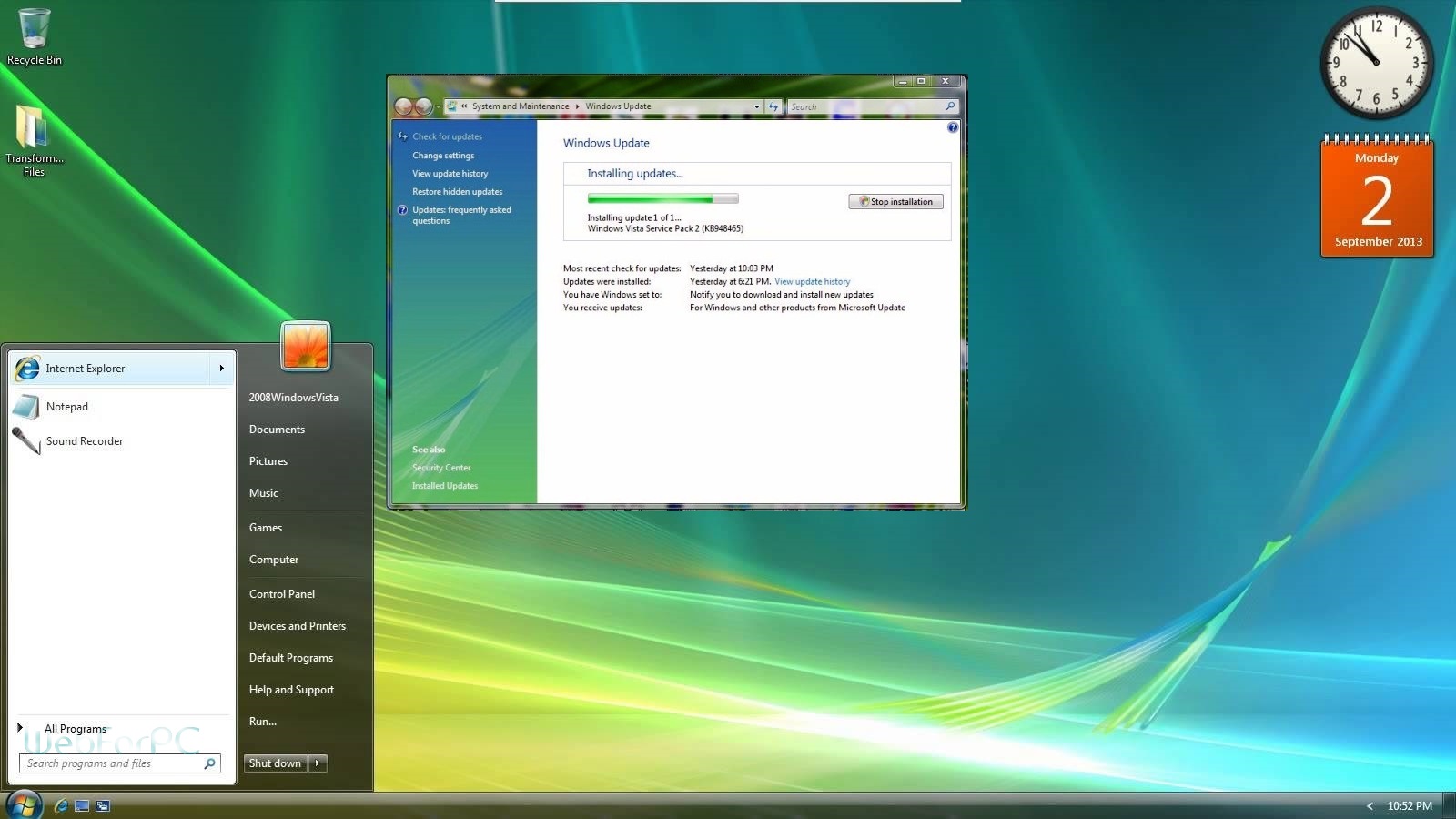Click the shield icon on Stop installation
The height and width of the screenshot is (819, 1456).
click(864, 202)
